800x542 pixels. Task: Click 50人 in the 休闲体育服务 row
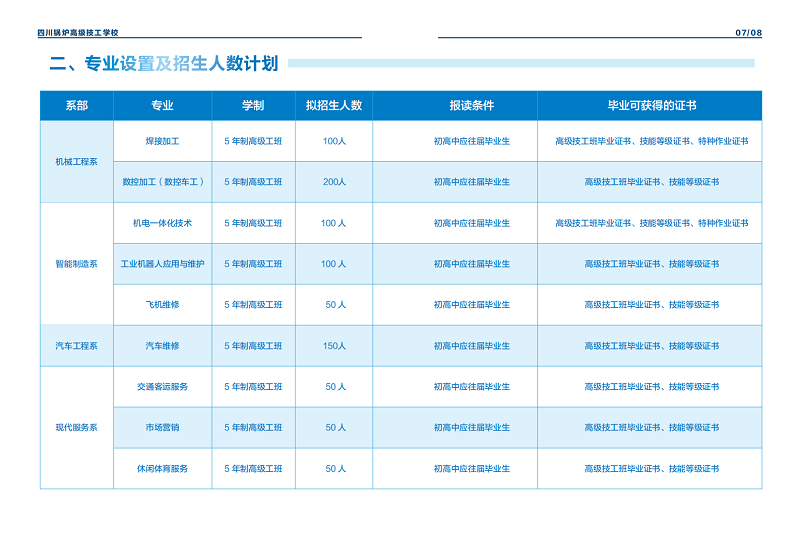point(336,469)
